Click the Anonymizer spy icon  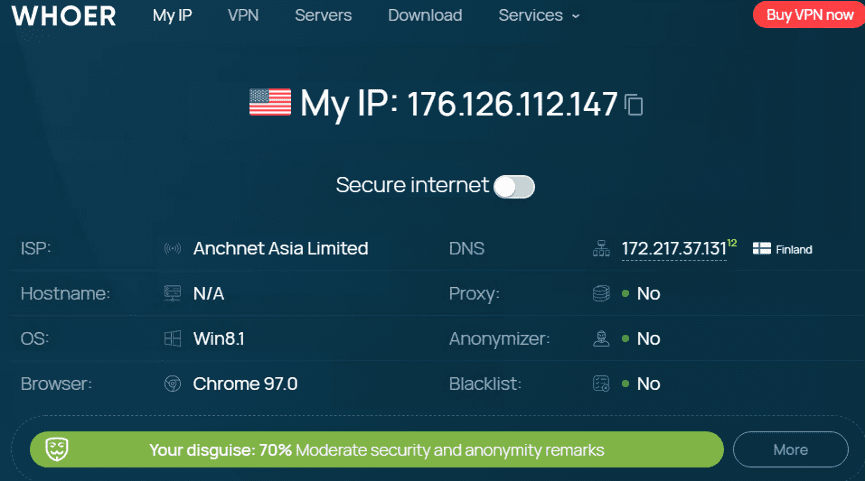pos(601,339)
